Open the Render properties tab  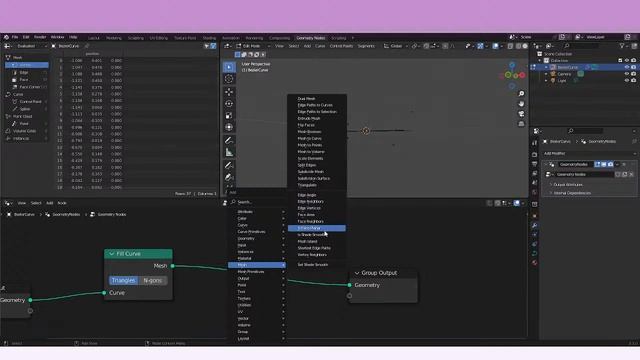535,155
